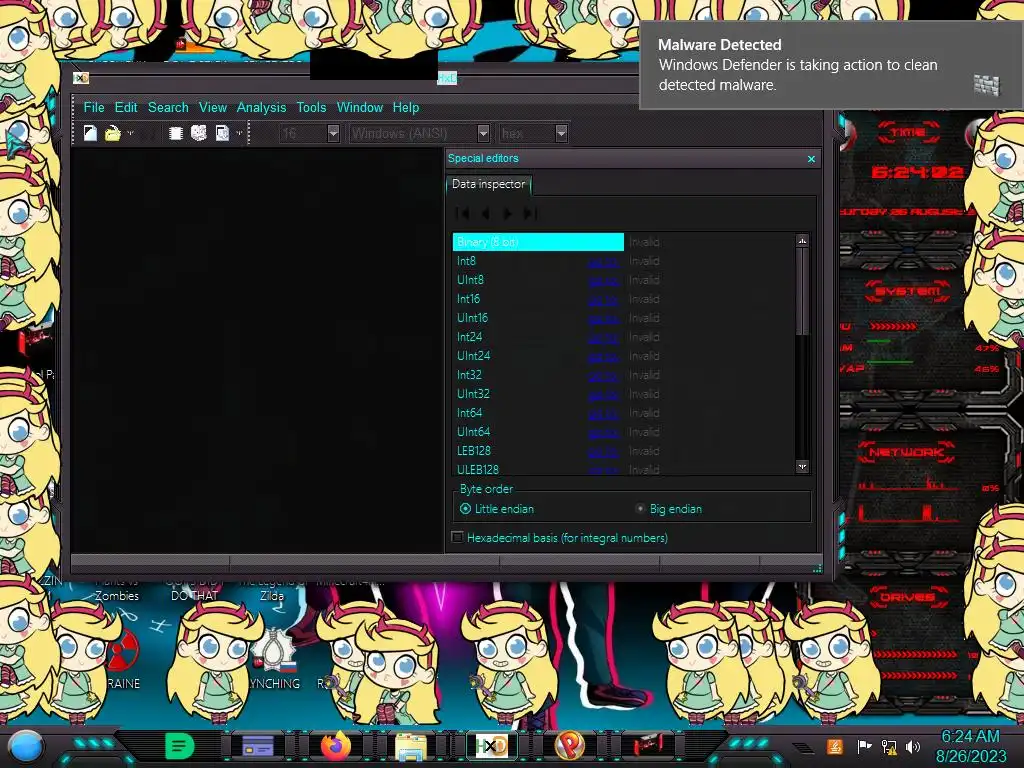Close the Special editors panel
Screen dimensions: 1024x768
[811, 159]
